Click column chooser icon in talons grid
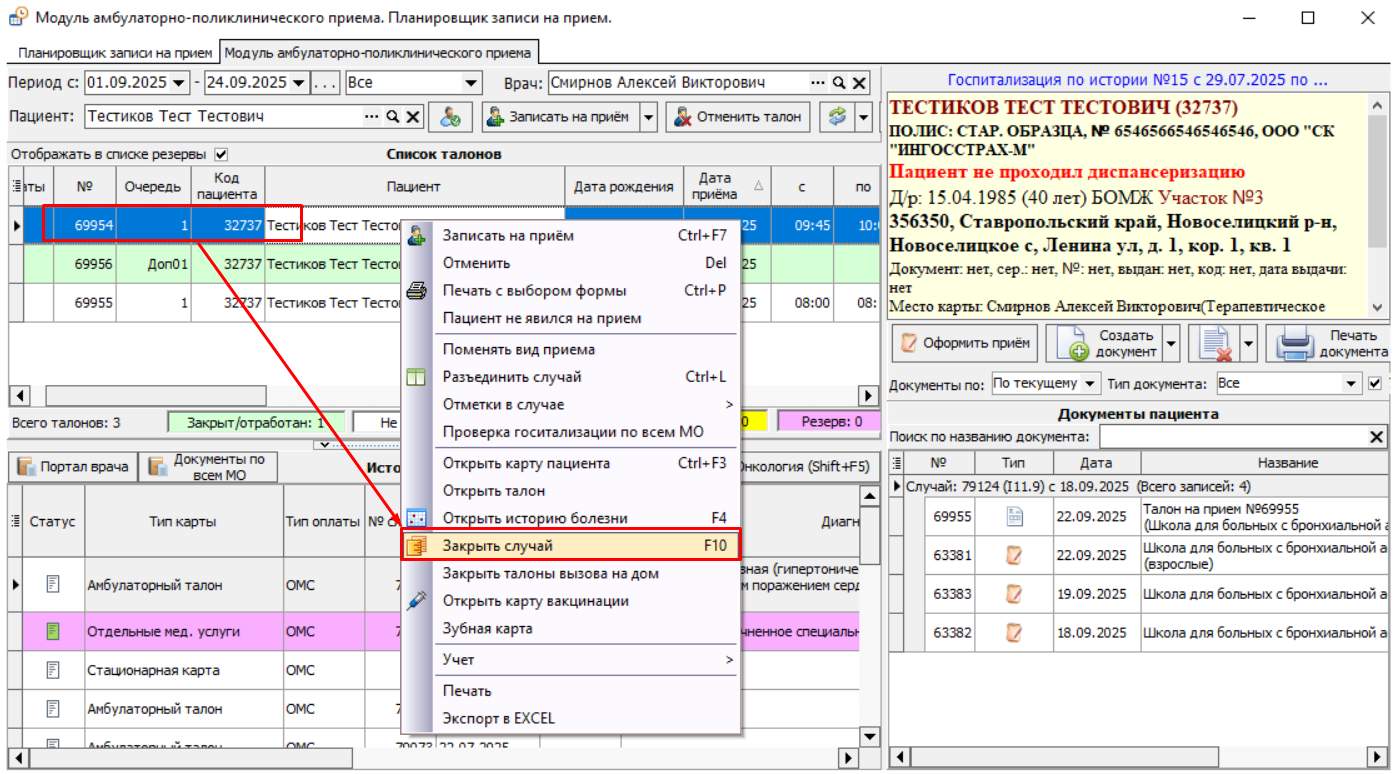This screenshot has height=774, width=1399. [16, 186]
